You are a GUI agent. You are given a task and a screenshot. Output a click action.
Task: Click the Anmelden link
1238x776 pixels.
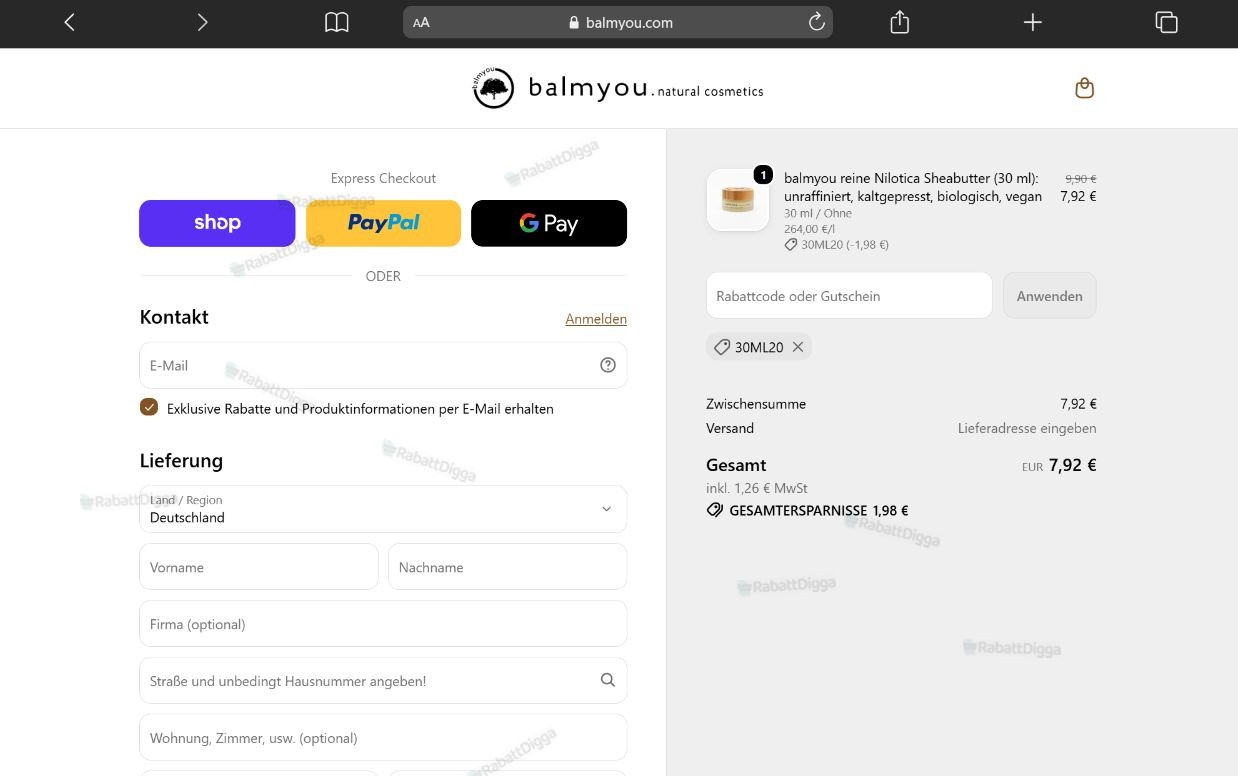coord(596,319)
